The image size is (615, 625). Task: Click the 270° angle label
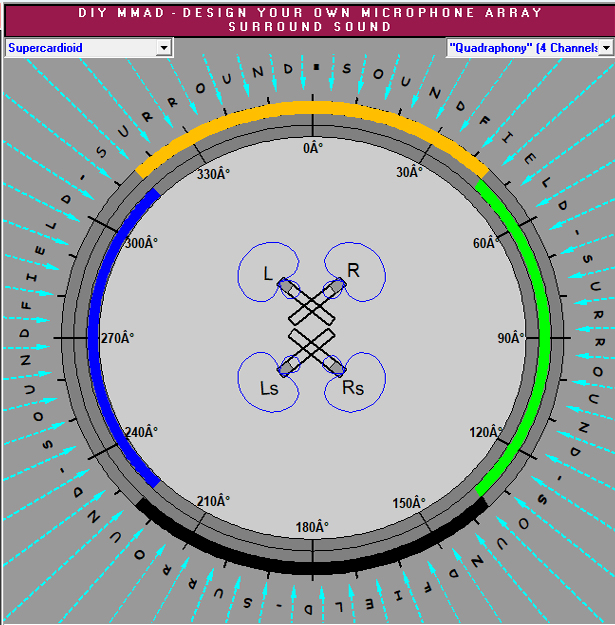point(117,338)
